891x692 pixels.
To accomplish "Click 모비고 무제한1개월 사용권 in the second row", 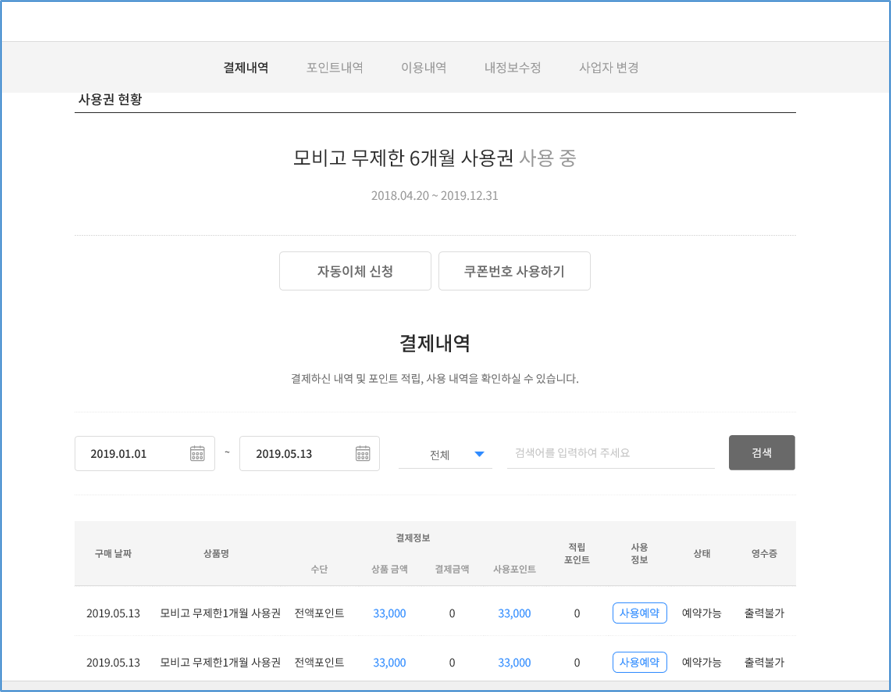I will click(x=220, y=663).
